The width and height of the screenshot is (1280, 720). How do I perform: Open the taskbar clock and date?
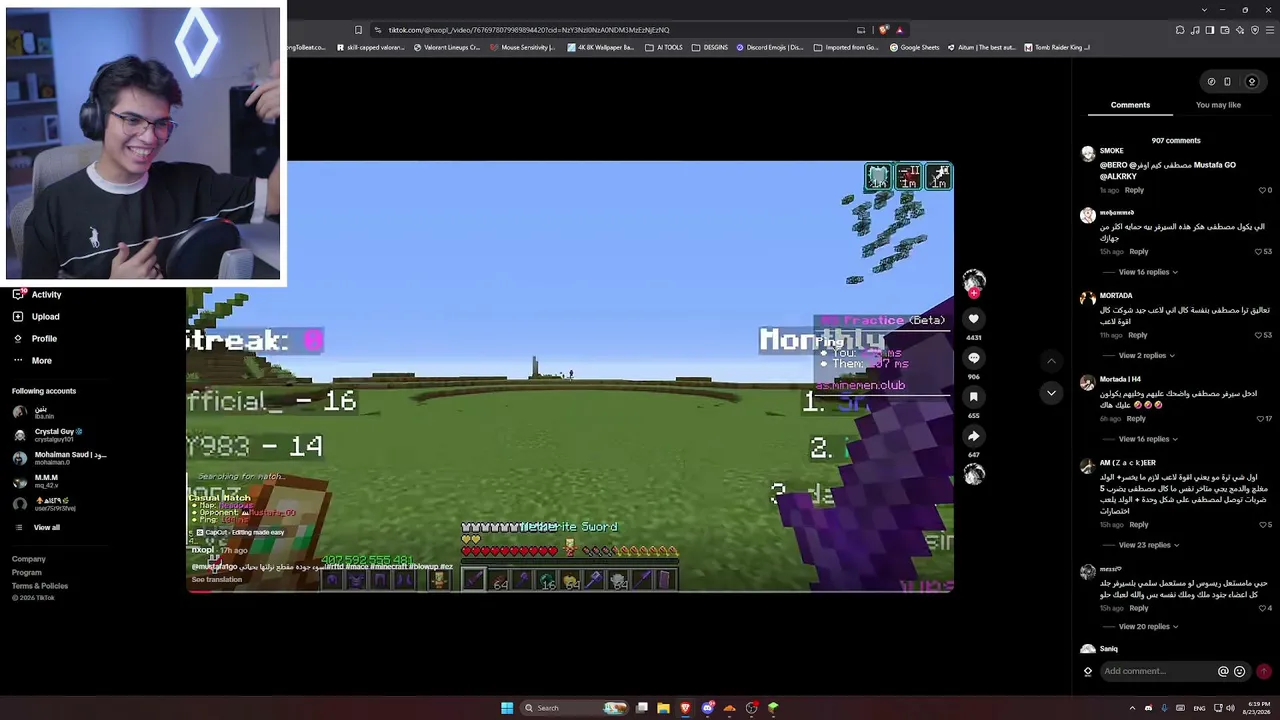tap(1256, 708)
